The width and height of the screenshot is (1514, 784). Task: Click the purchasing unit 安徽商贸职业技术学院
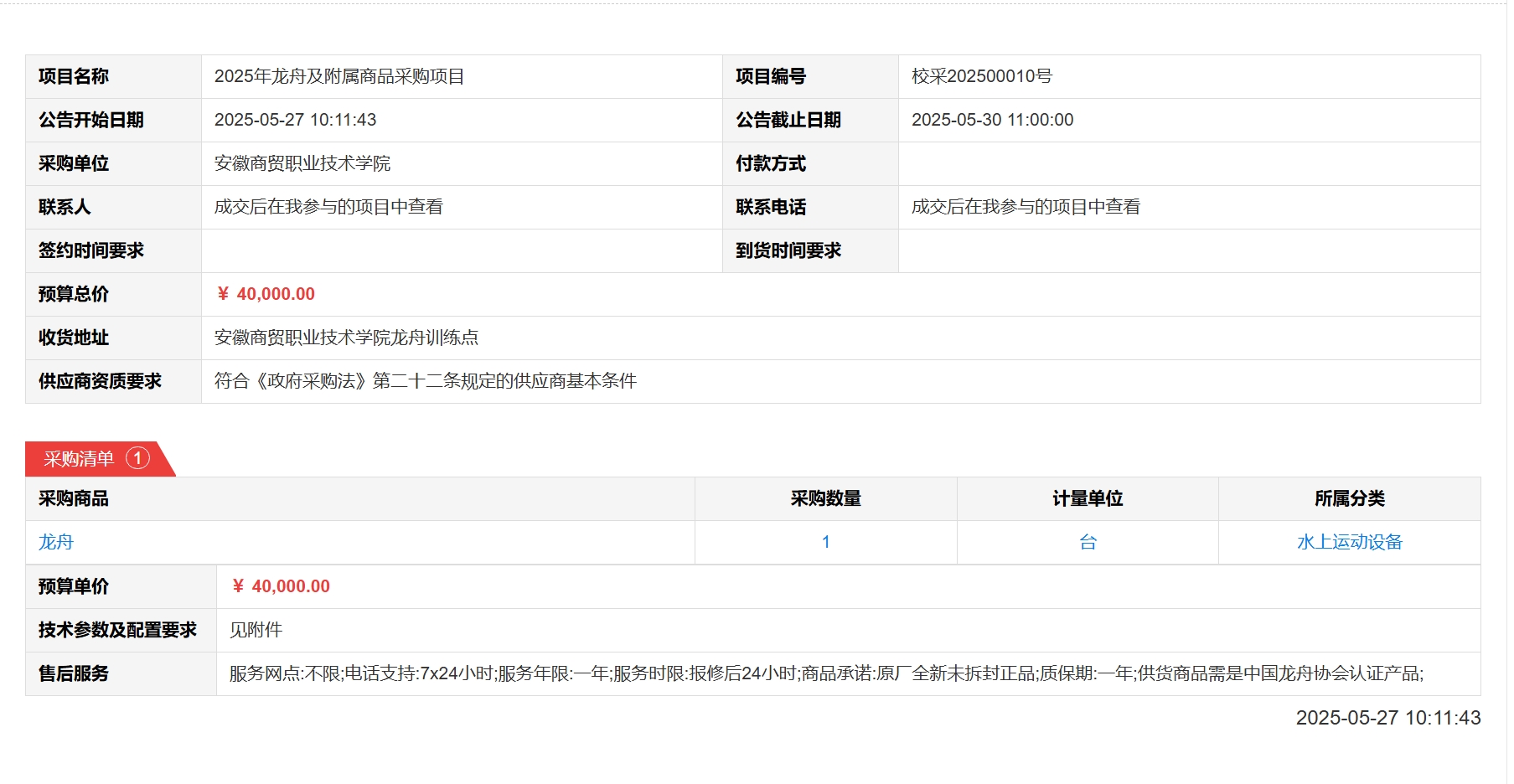(x=302, y=163)
